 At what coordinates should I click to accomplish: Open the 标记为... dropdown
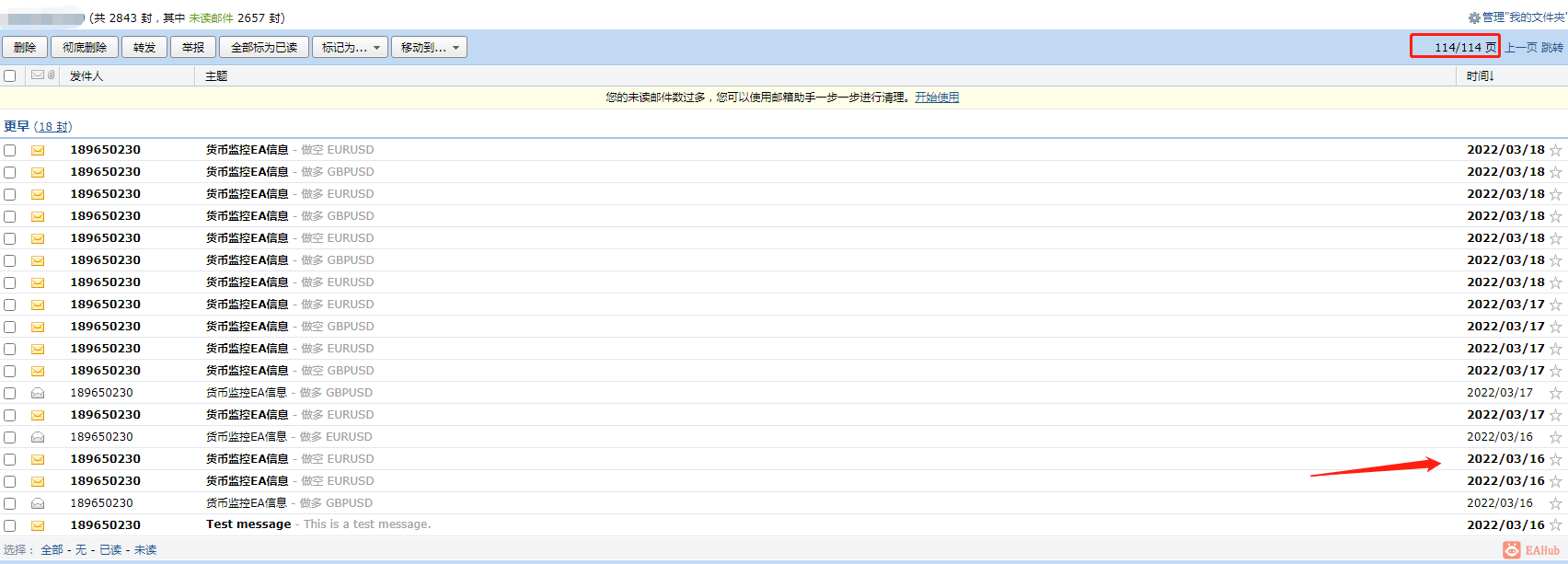pyautogui.click(x=350, y=47)
